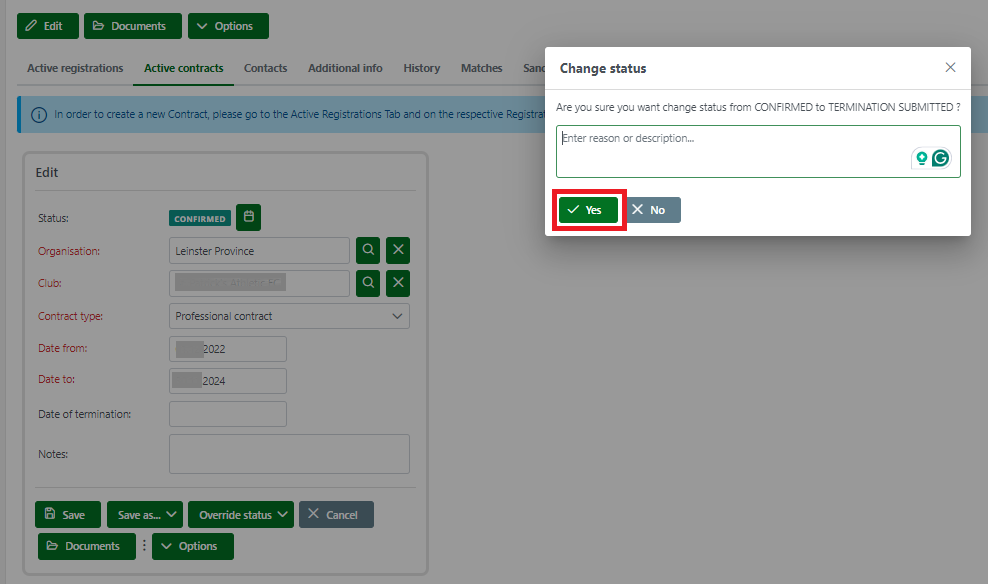
Task: Open the Override status dropdown
Action: 240,514
